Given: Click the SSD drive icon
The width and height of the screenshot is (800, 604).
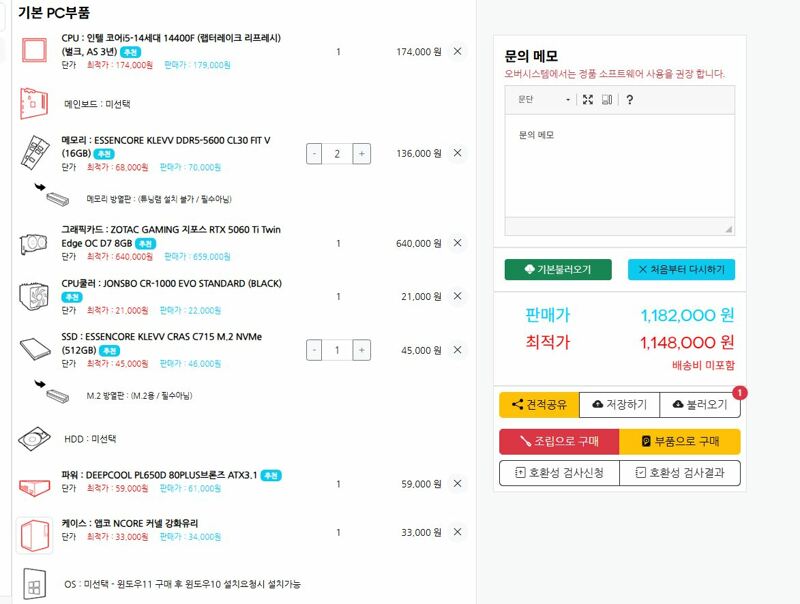Looking at the screenshot, I should click(35, 349).
